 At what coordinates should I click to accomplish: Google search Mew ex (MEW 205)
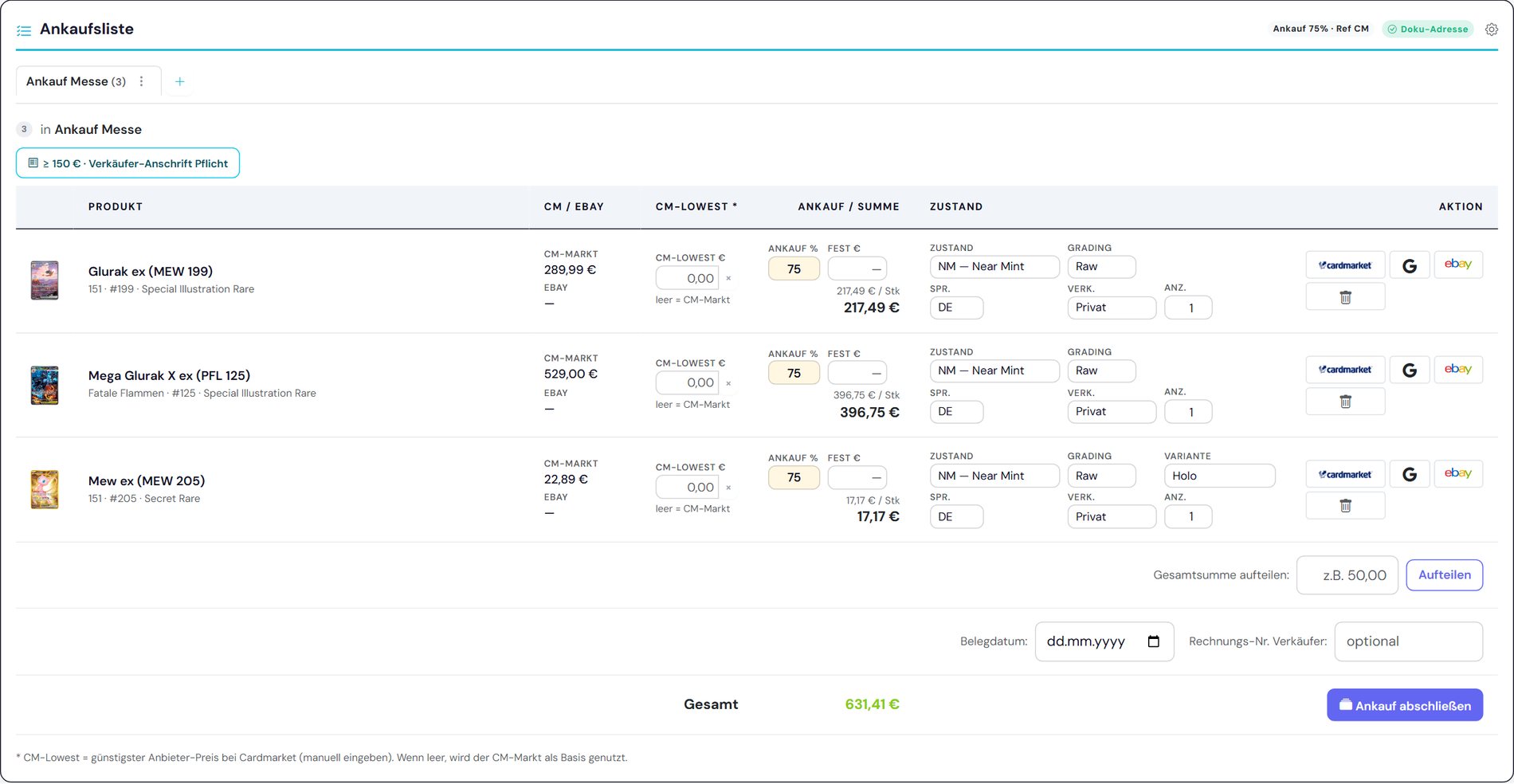pyautogui.click(x=1410, y=474)
